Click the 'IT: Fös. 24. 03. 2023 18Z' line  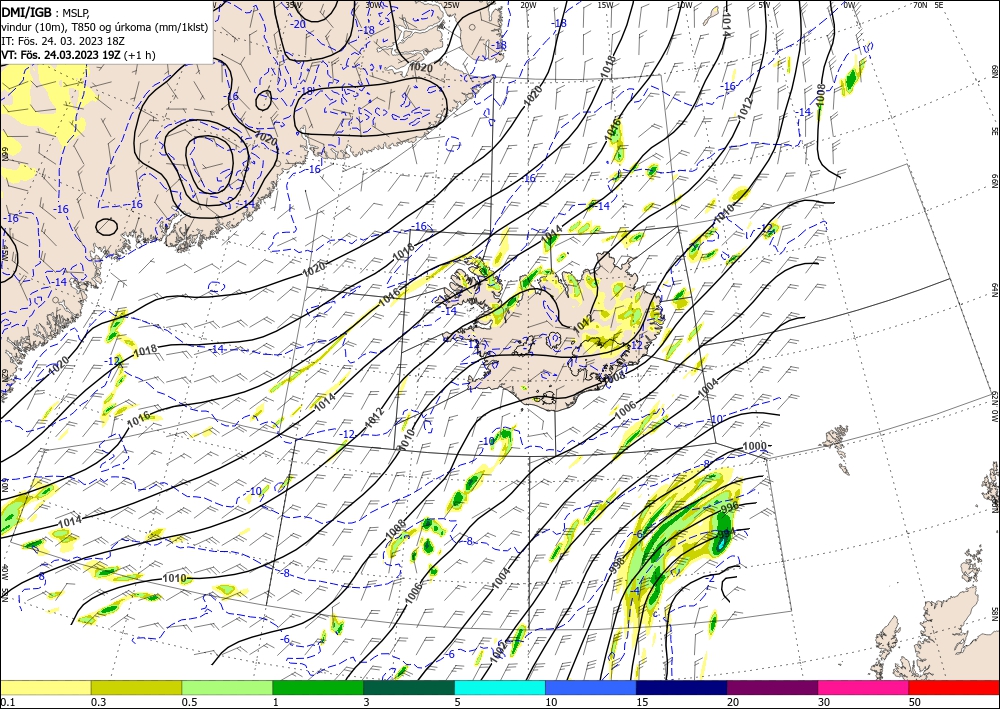[63, 41]
